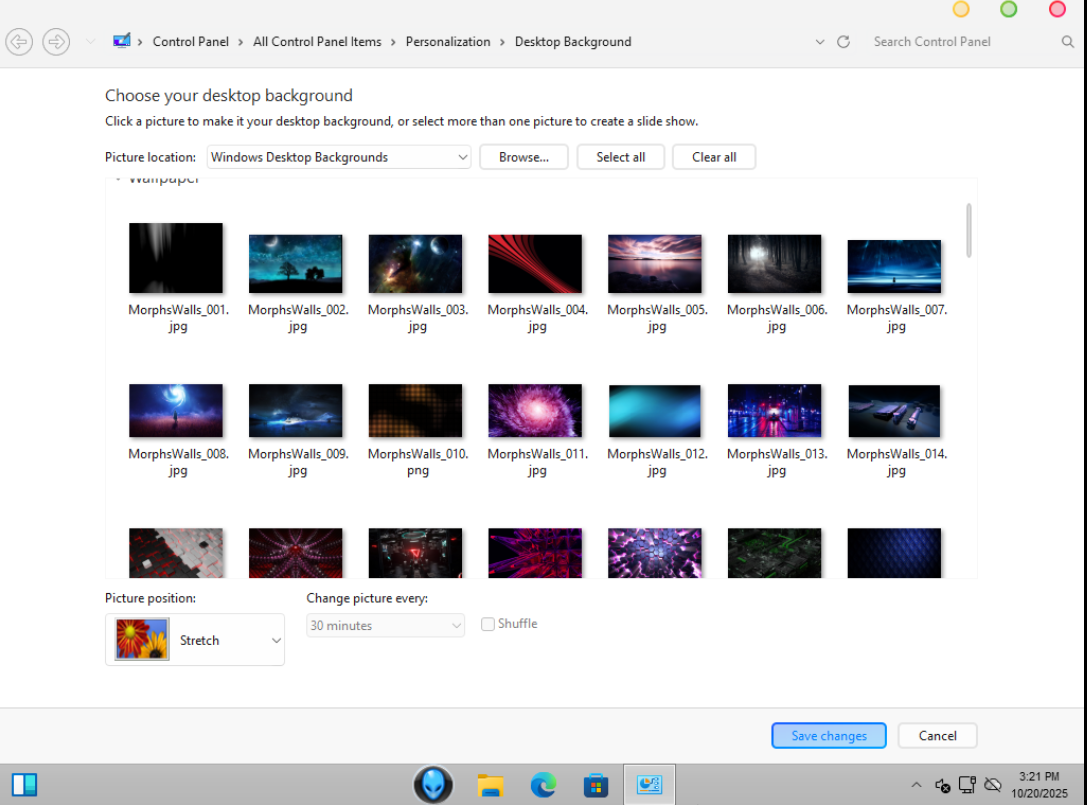Click the Search Control Panel field
The width and height of the screenshot is (1087, 805).
pos(960,42)
